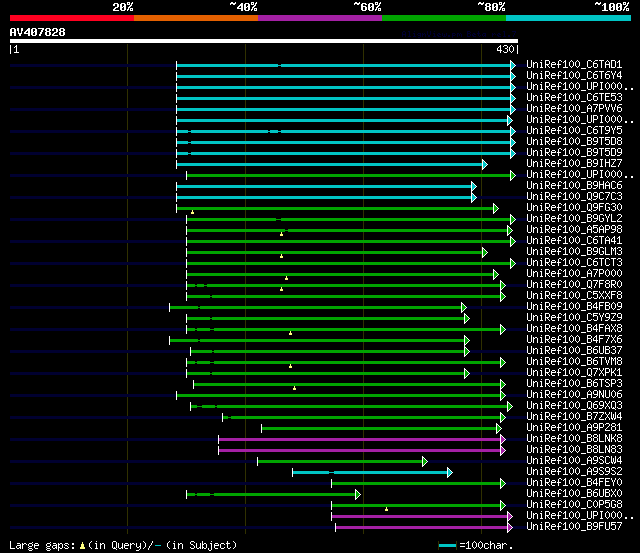
Task: Click the cyan ~100% legend segment
Action: pos(568,18)
